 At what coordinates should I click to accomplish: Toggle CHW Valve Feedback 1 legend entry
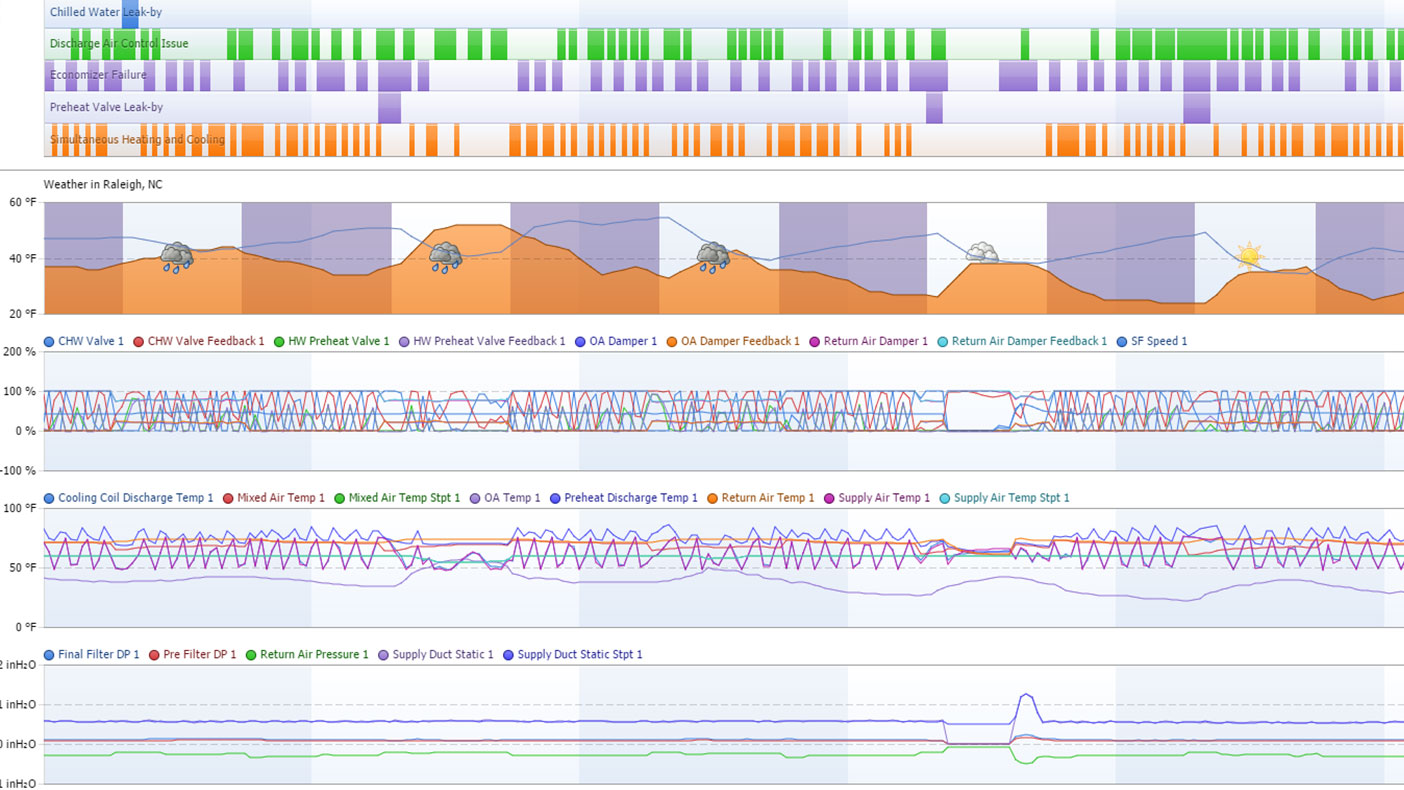[x=198, y=341]
